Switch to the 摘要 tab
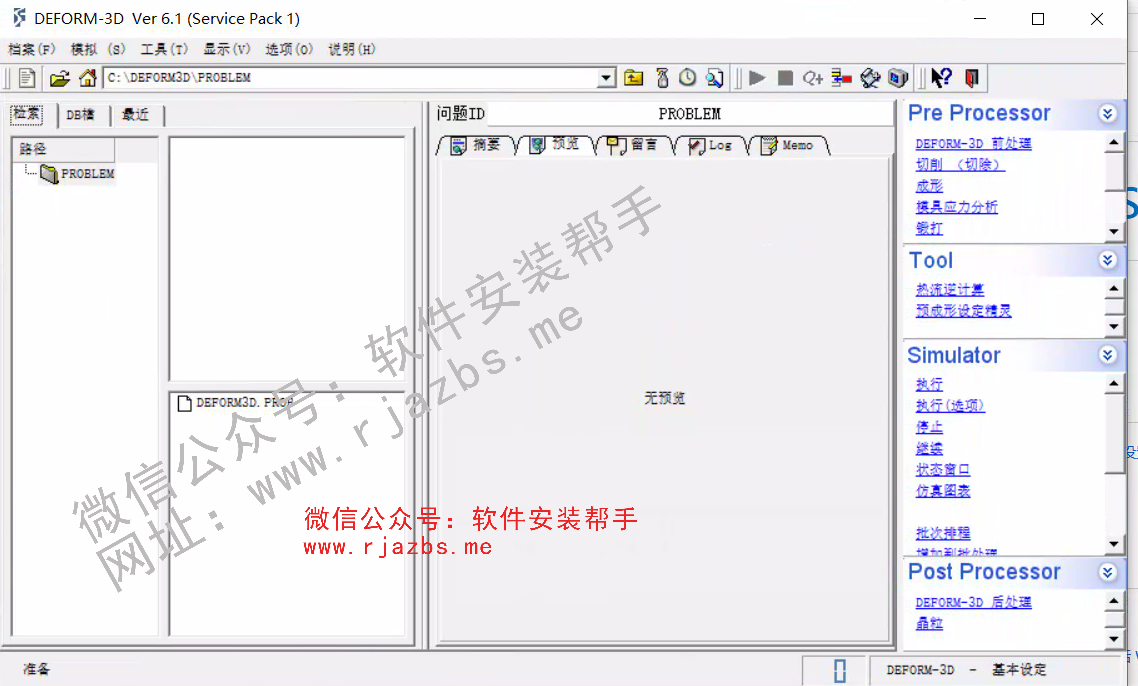 pos(477,145)
